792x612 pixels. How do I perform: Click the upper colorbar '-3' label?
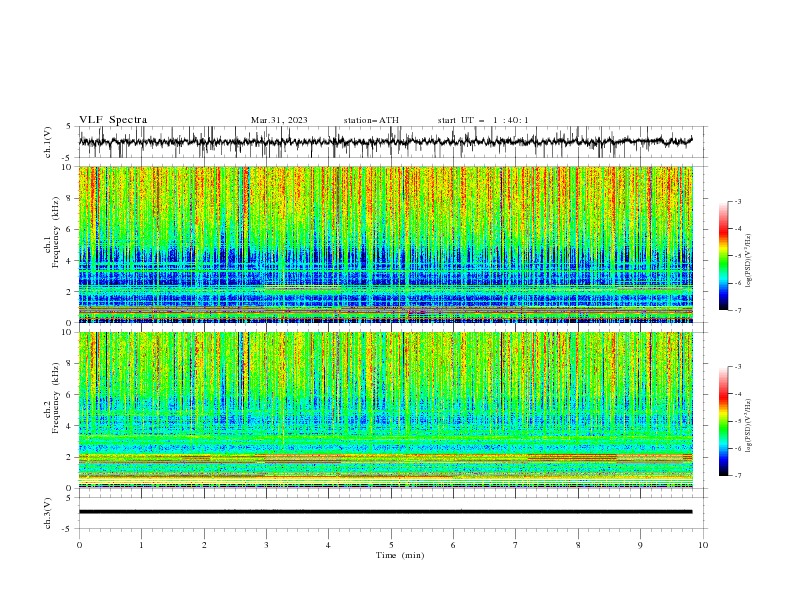[738, 201]
